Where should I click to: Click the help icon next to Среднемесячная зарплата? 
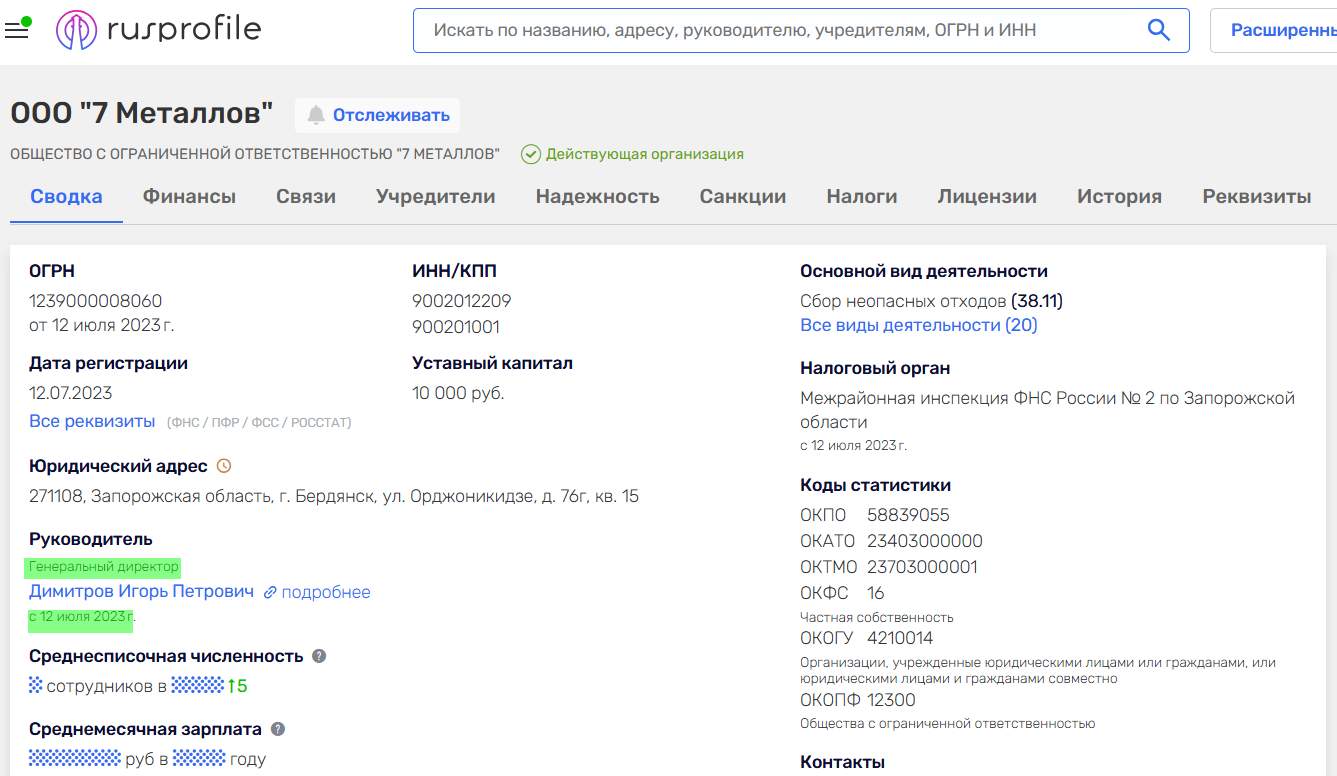pos(278,729)
